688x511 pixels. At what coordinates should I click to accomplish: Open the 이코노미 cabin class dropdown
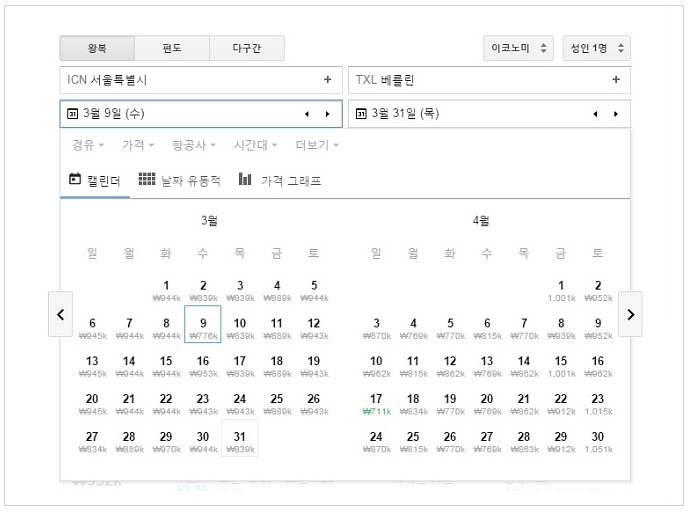click(518, 48)
